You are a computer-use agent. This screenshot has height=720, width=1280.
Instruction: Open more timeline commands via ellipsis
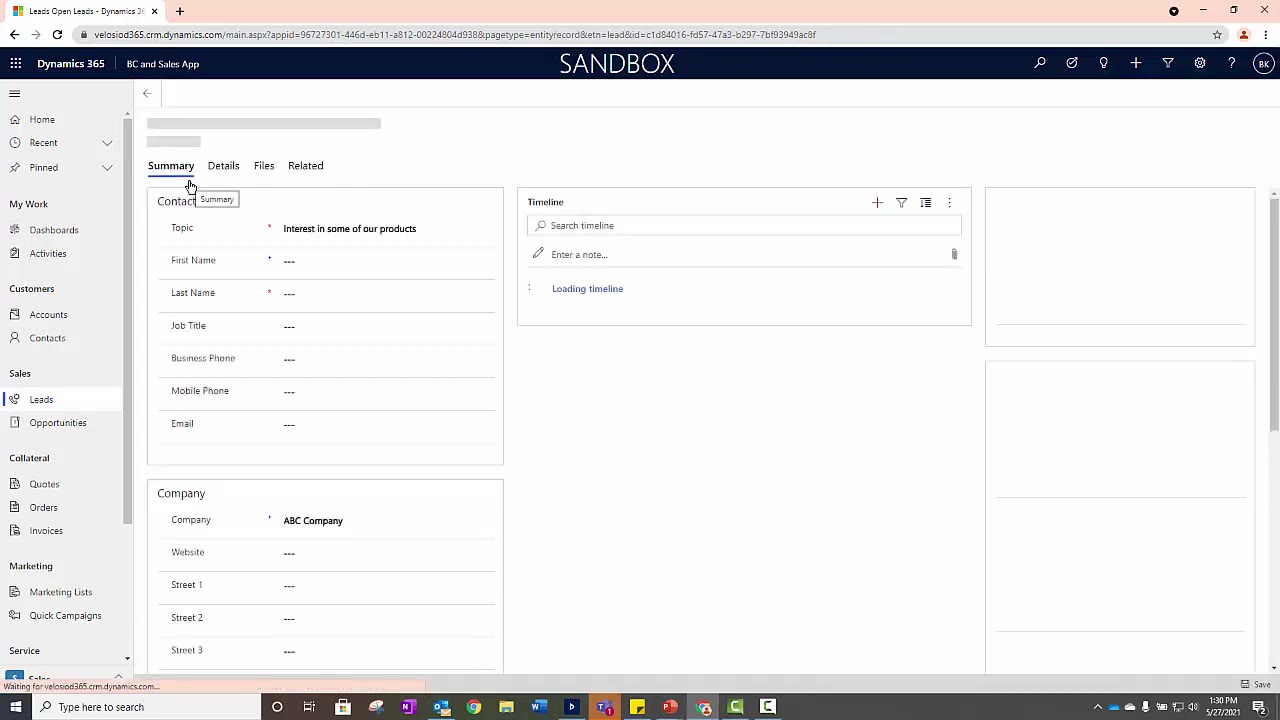click(x=949, y=202)
